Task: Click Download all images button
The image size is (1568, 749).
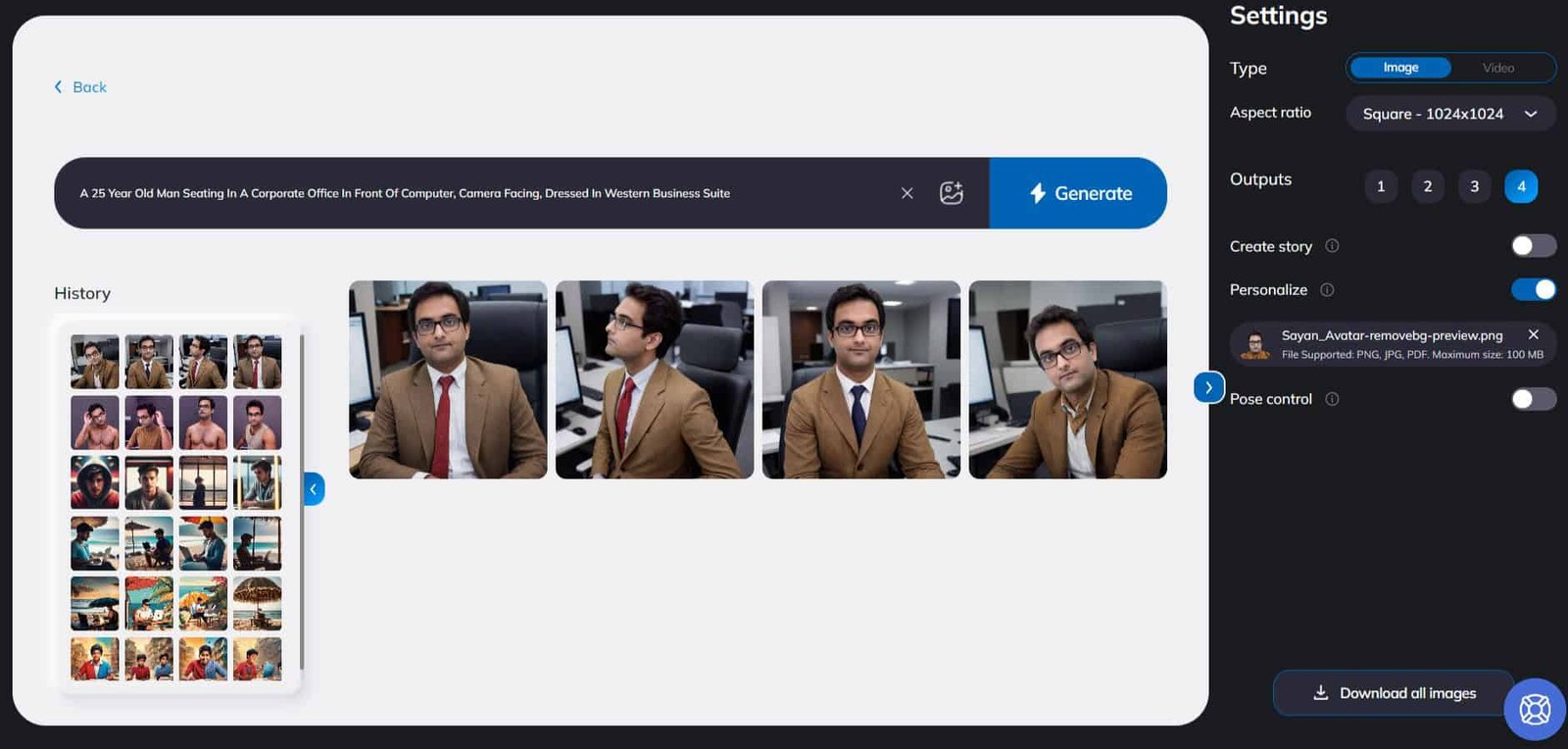Action: [1394, 693]
